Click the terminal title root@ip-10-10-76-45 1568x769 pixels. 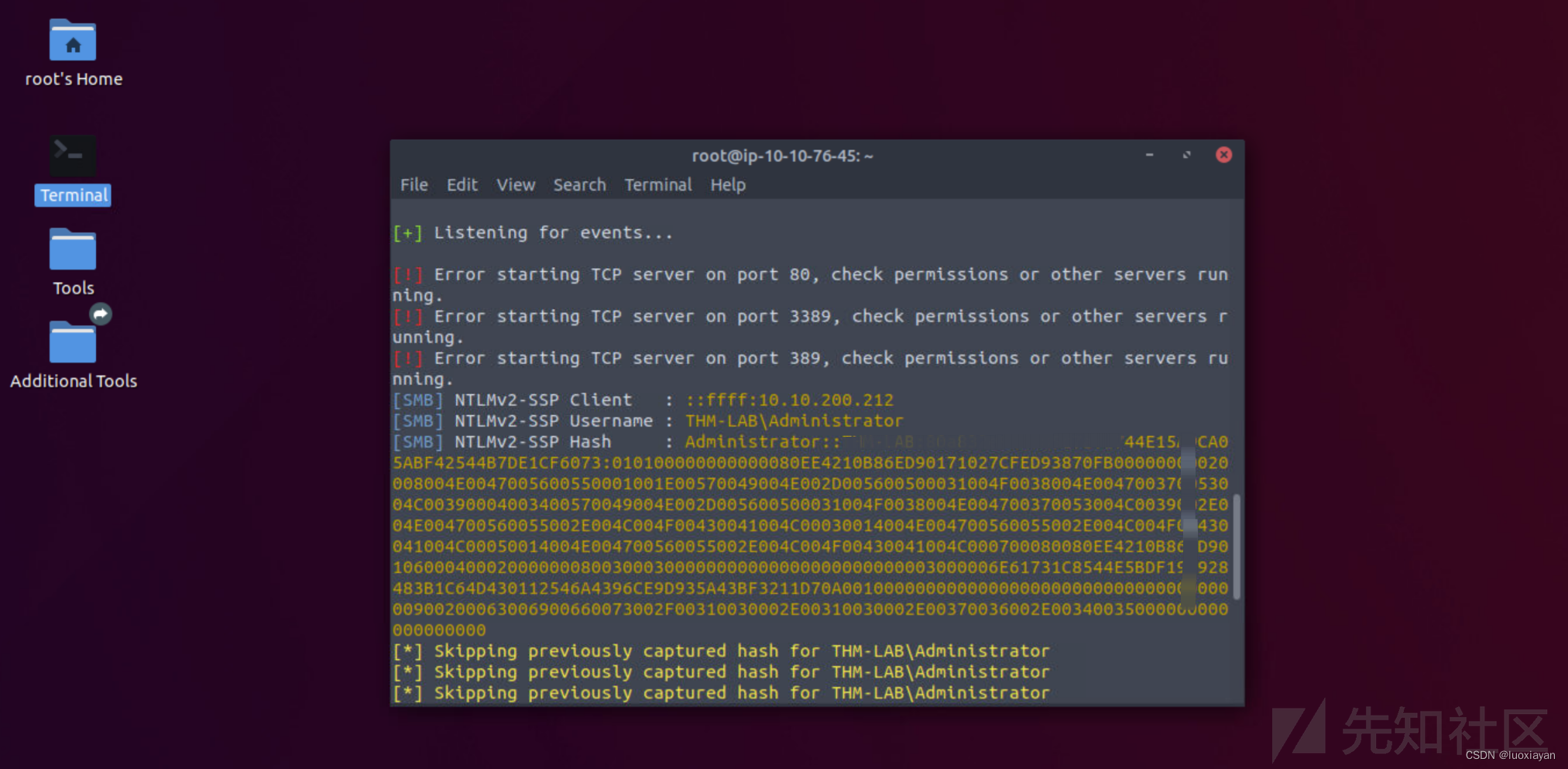(782, 156)
